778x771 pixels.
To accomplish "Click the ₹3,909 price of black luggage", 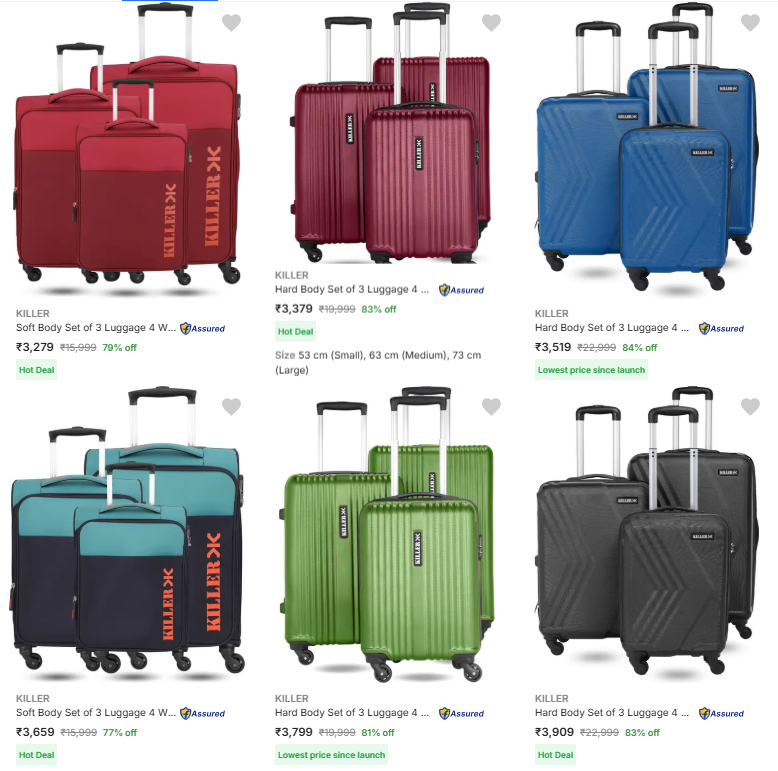I will (554, 732).
